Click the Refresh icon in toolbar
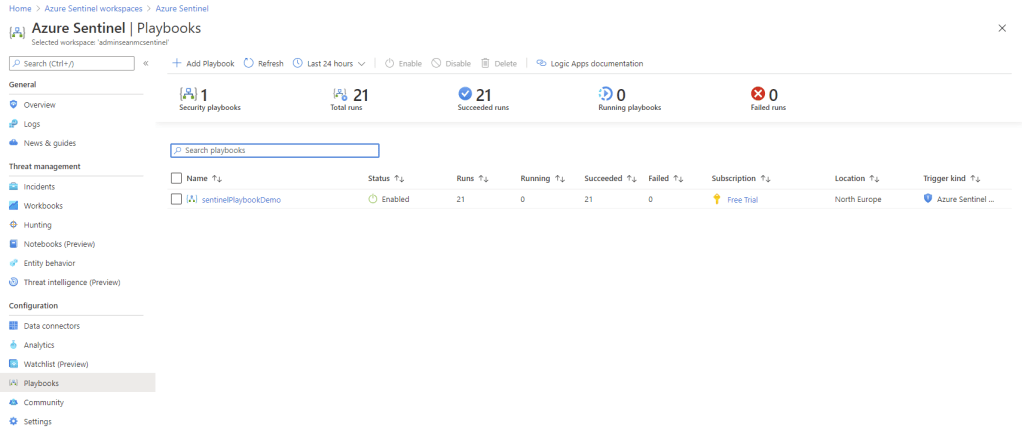Image resolution: width=1022 pixels, height=444 pixels. [x=248, y=63]
